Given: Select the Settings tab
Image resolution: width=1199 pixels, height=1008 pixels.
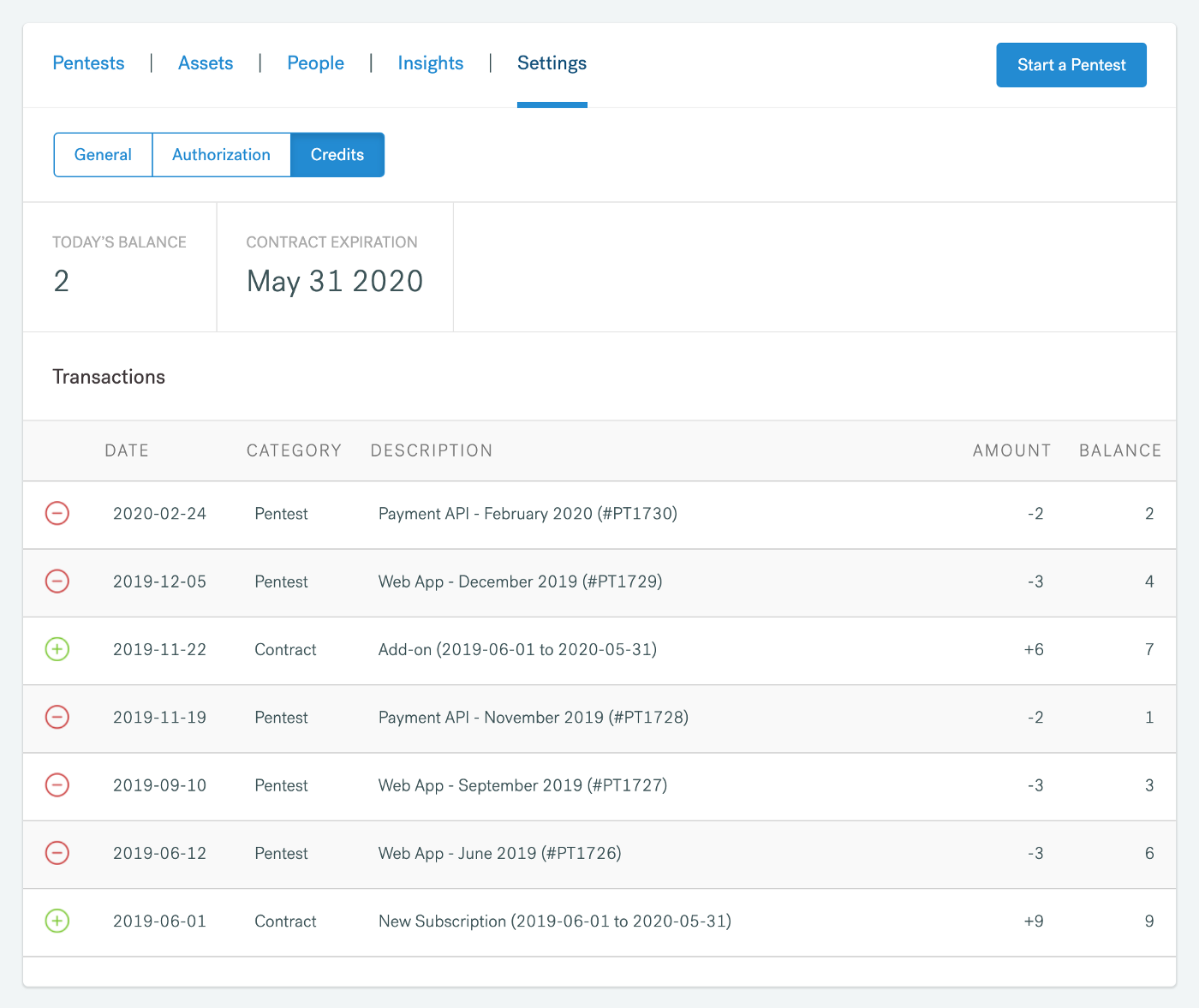Looking at the screenshot, I should pos(552,63).
